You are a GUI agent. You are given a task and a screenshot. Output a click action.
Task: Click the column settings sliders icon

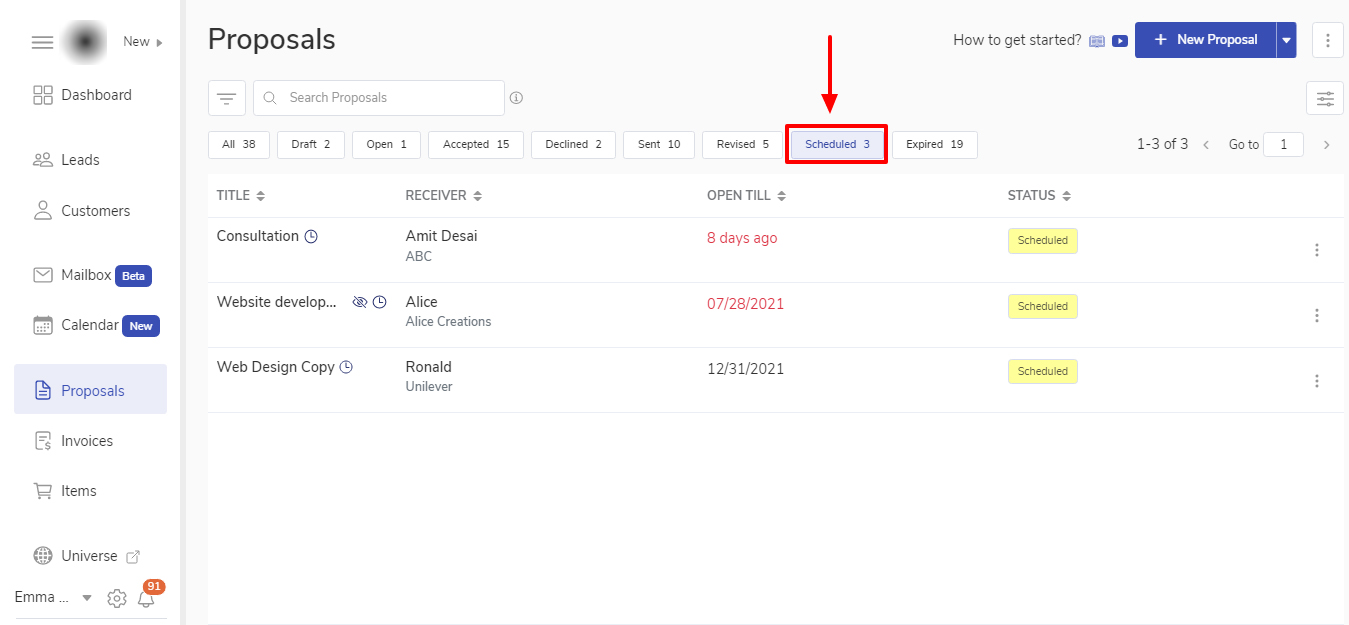coord(1325,98)
